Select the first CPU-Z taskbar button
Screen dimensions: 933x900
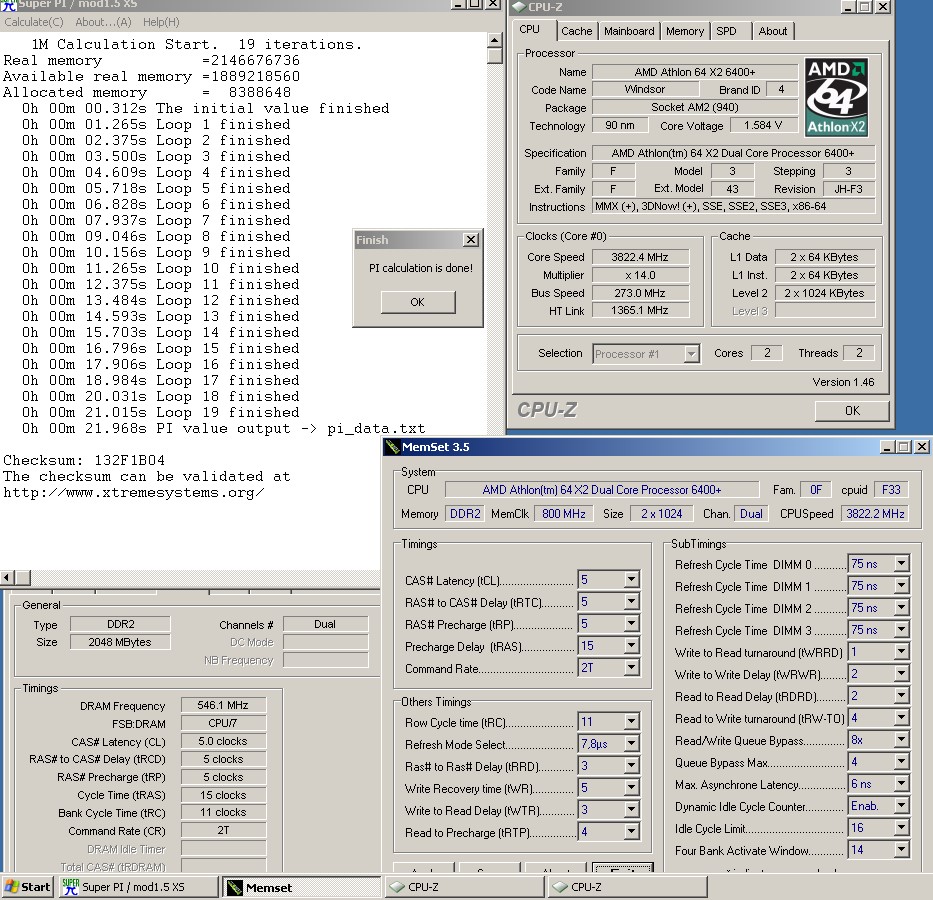pos(465,887)
